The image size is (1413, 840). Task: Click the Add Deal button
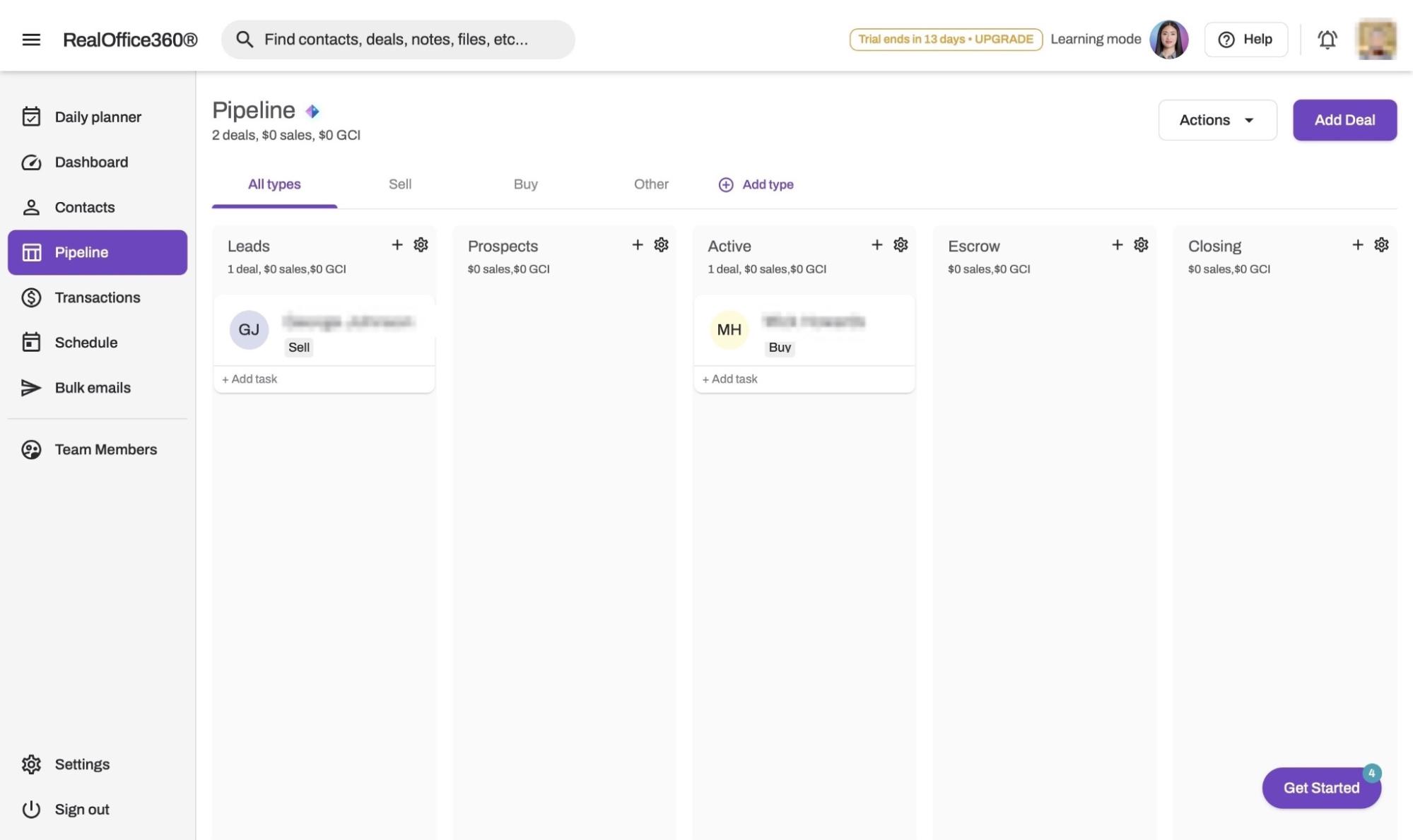coord(1344,120)
